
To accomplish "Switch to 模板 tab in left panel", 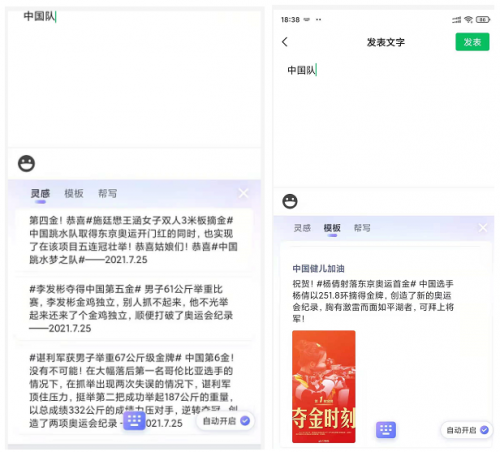I will point(74,194).
